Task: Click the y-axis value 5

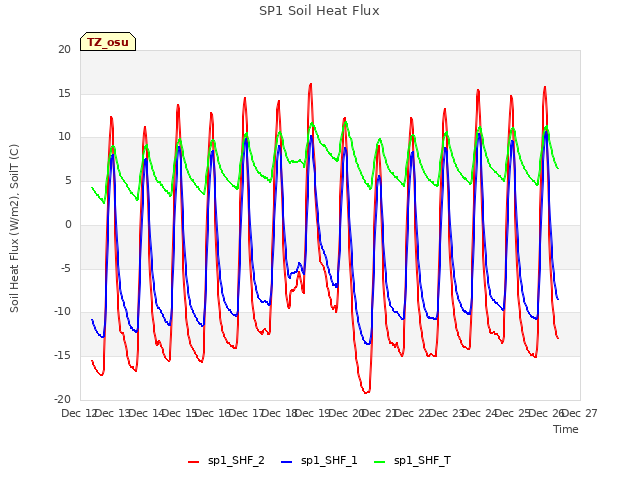Action: point(68,180)
